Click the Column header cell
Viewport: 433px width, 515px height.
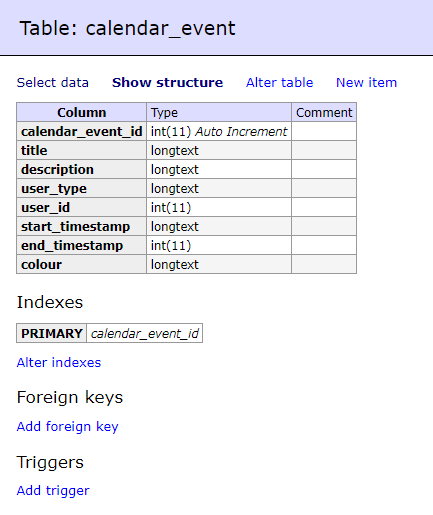pyautogui.click(x=82, y=112)
